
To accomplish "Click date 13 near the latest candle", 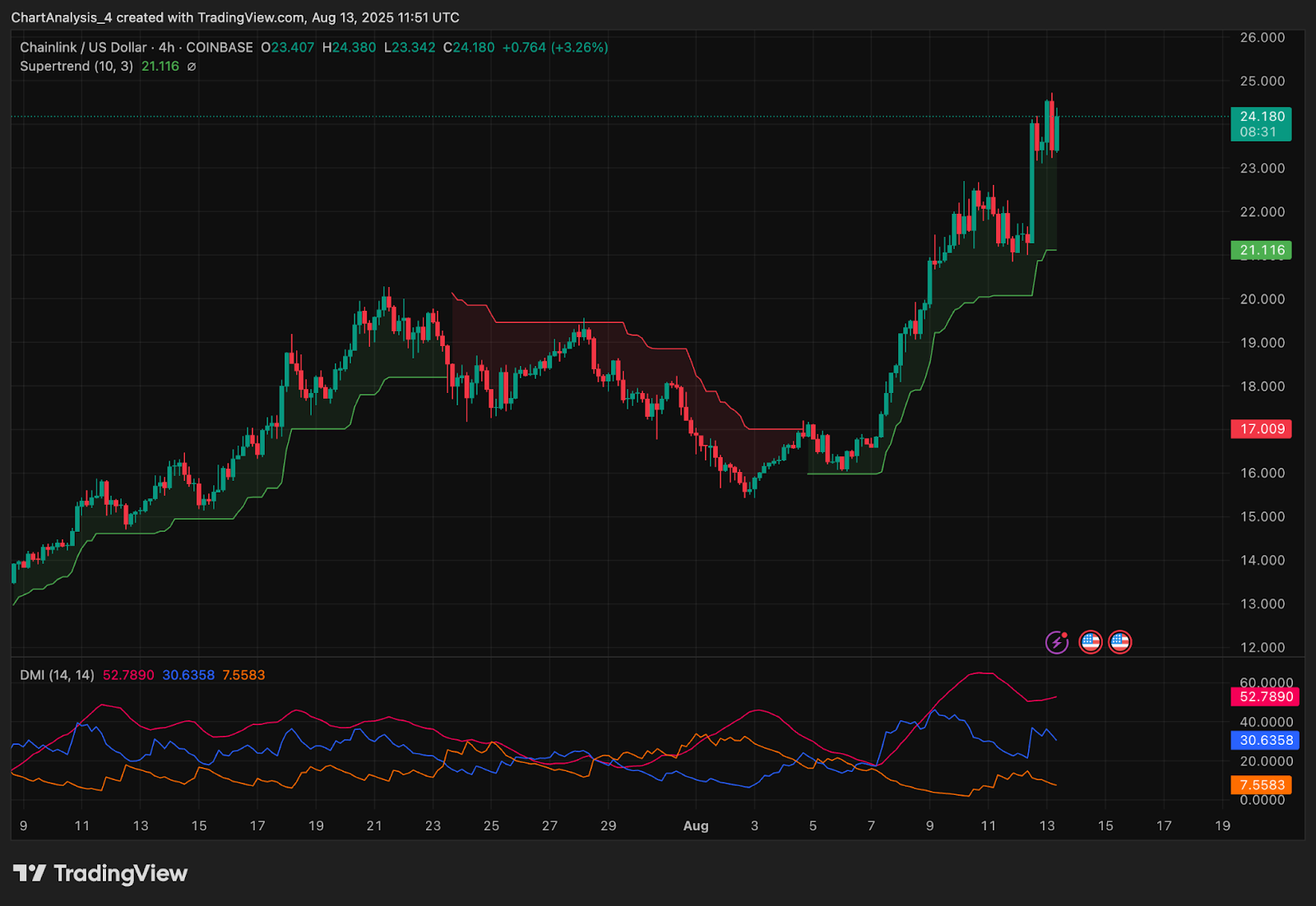I will [x=1046, y=825].
